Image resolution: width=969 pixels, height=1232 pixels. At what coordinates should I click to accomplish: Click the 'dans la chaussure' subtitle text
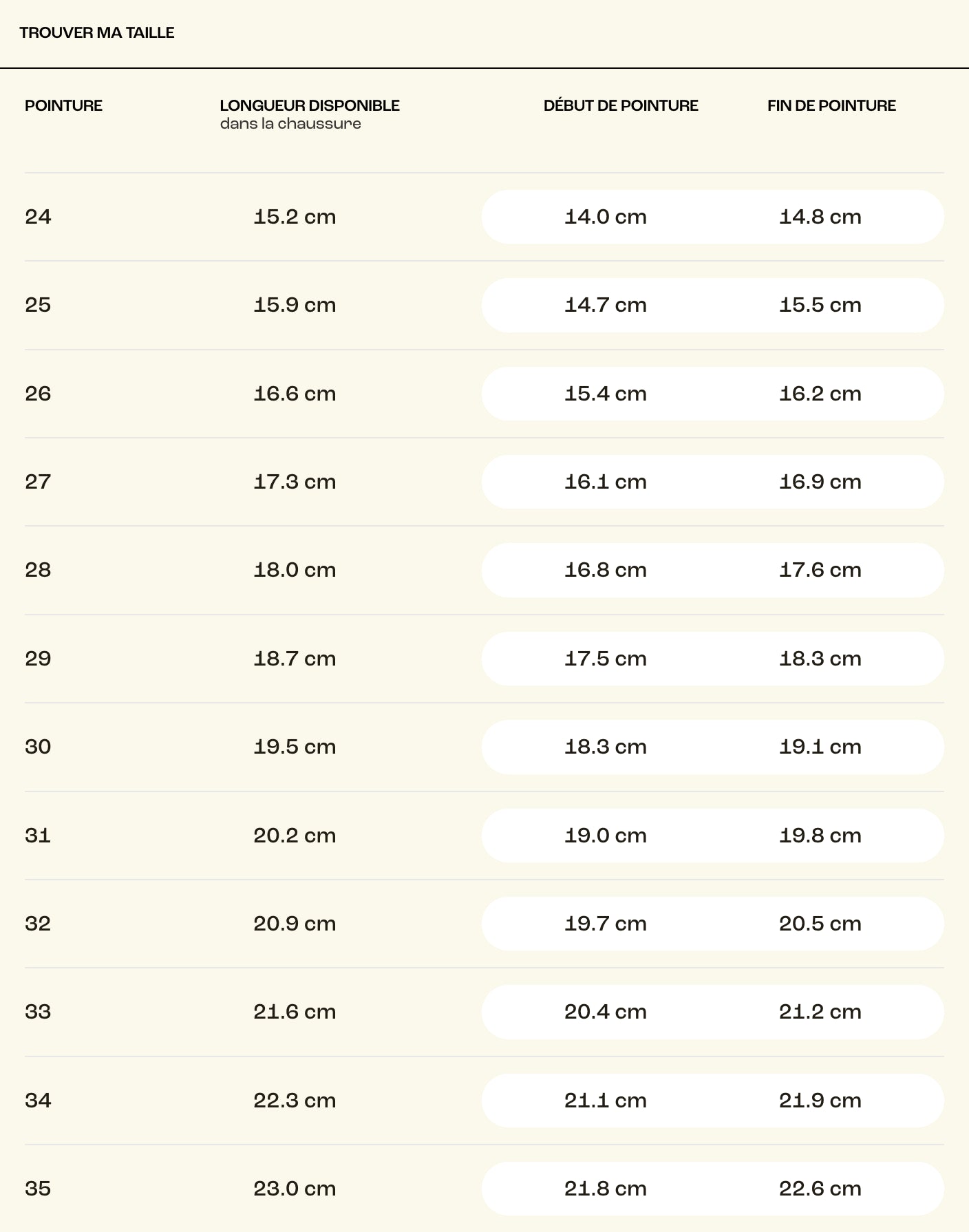point(290,124)
